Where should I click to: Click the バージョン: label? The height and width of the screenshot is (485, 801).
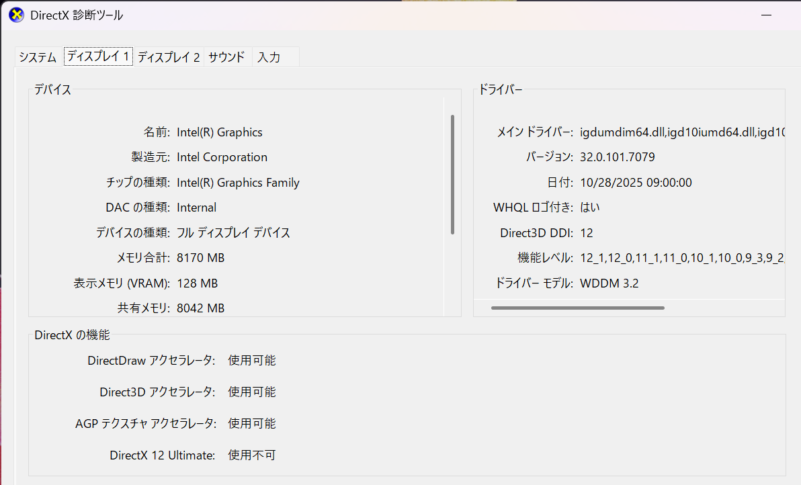pos(550,157)
